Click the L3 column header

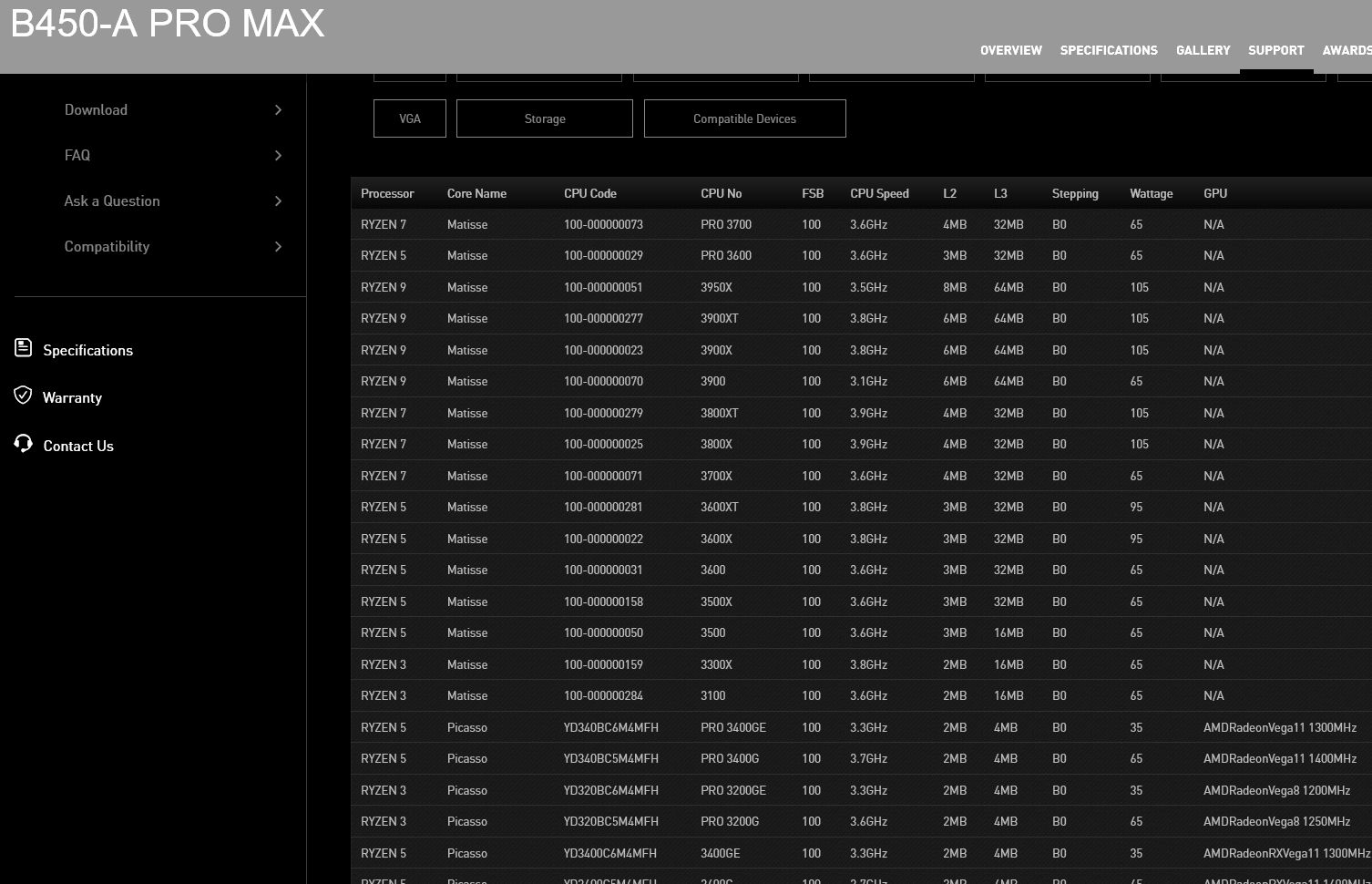pyautogui.click(x=1000, y=193)
